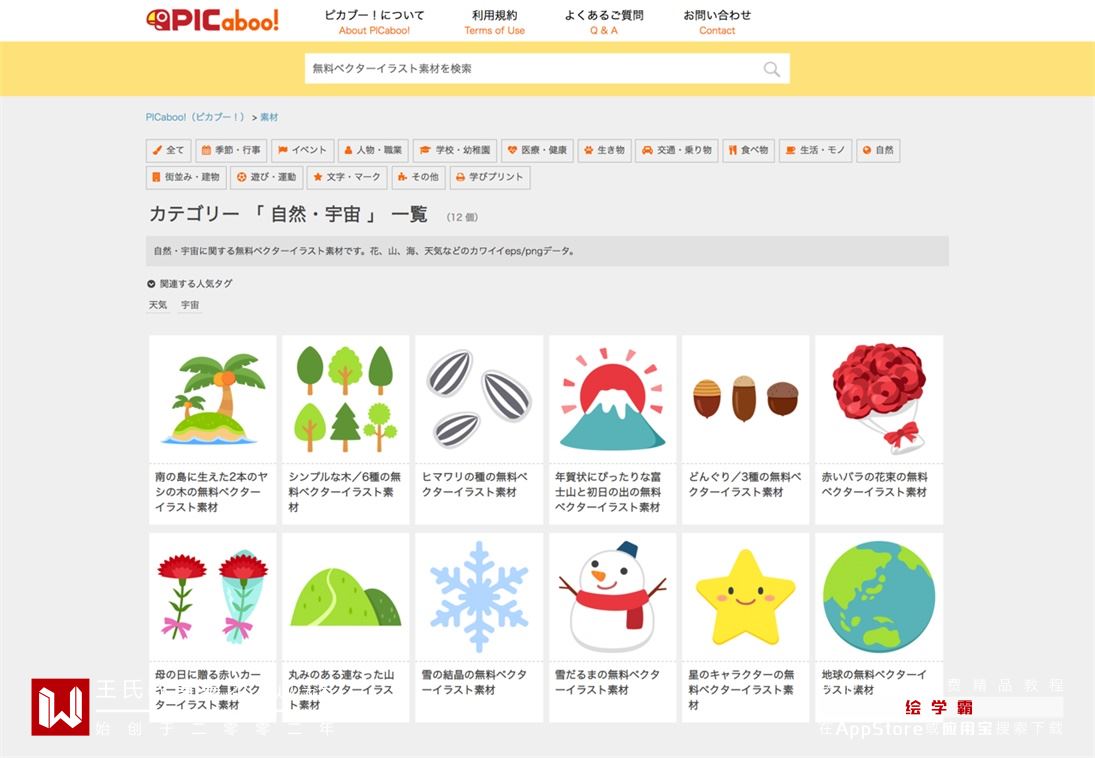Open the Earth globe illustration
The width and height of the screenshot is (1095, 758).
pos(879,597)
